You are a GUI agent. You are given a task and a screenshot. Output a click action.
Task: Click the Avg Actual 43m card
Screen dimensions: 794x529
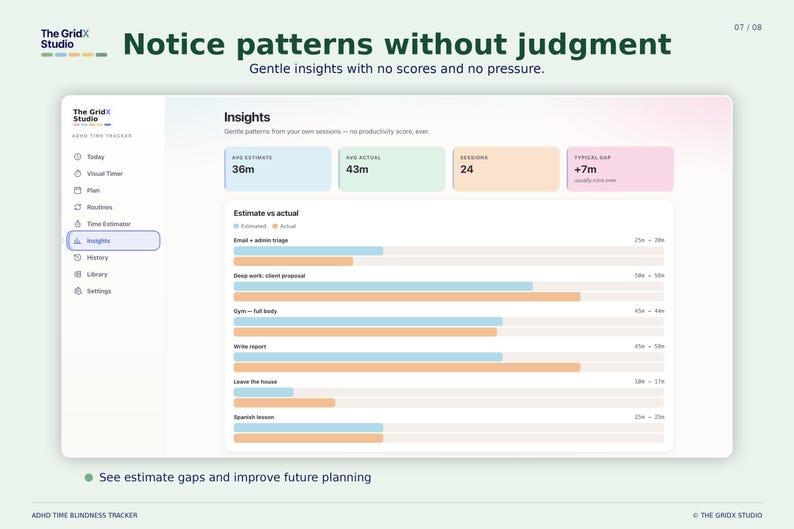click(391, 169)
